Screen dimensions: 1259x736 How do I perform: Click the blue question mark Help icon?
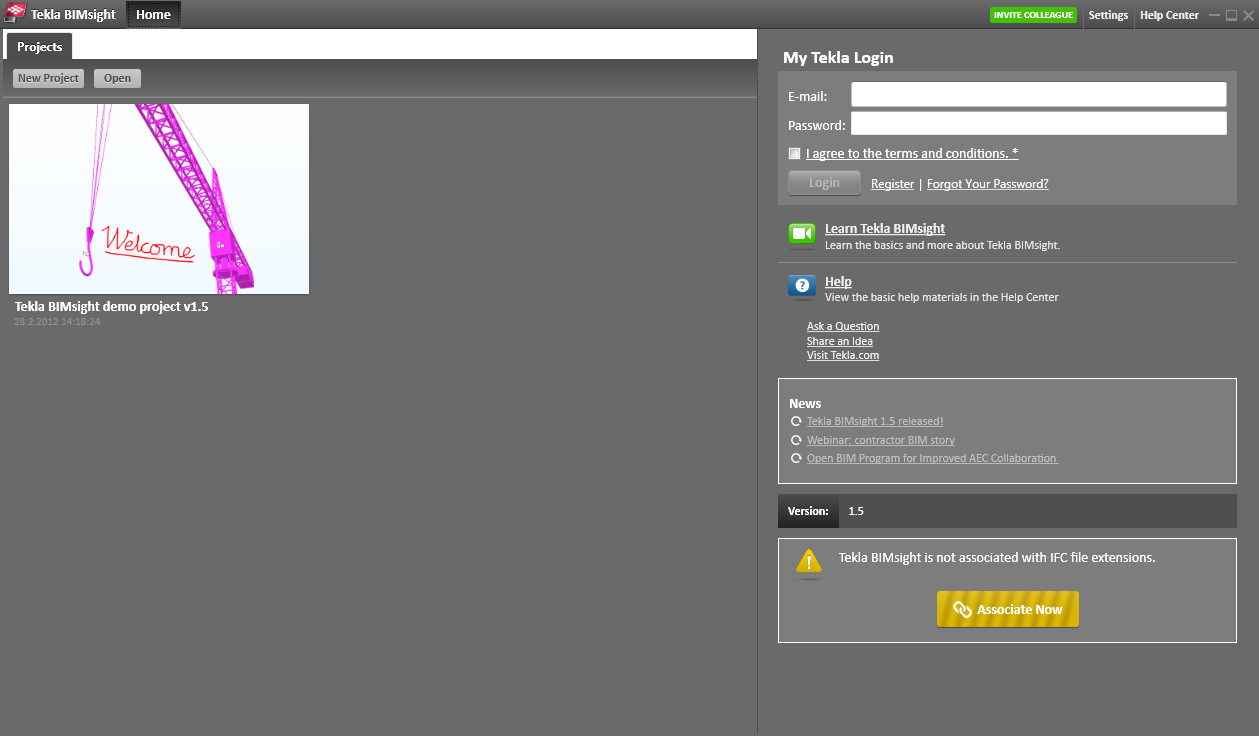(x=802, y=287)
